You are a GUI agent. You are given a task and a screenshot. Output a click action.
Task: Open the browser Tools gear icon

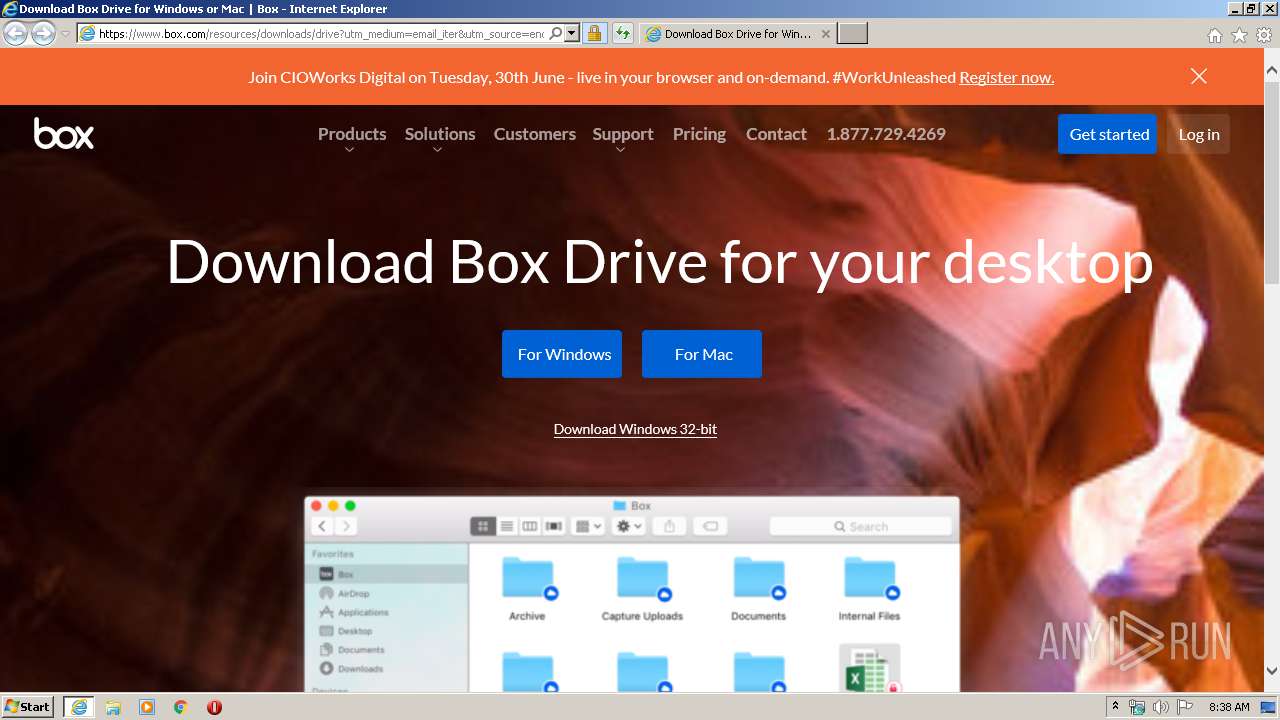1264,35
